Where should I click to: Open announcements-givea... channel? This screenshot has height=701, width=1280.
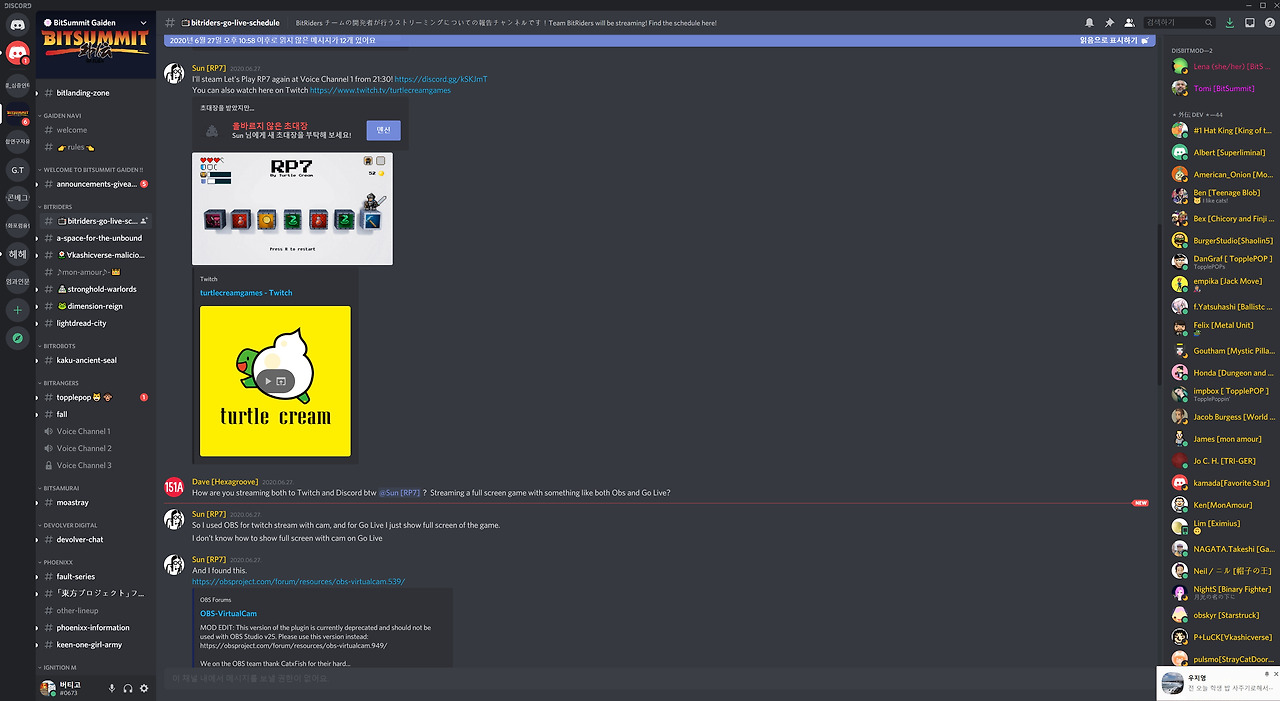(x=95, y=184)
